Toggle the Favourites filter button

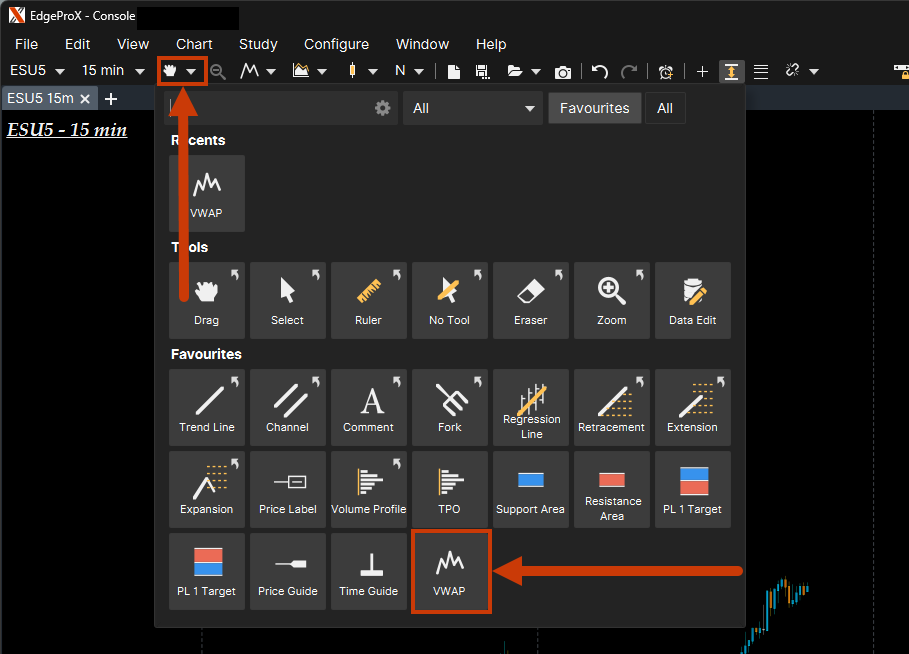coord(594,108)
